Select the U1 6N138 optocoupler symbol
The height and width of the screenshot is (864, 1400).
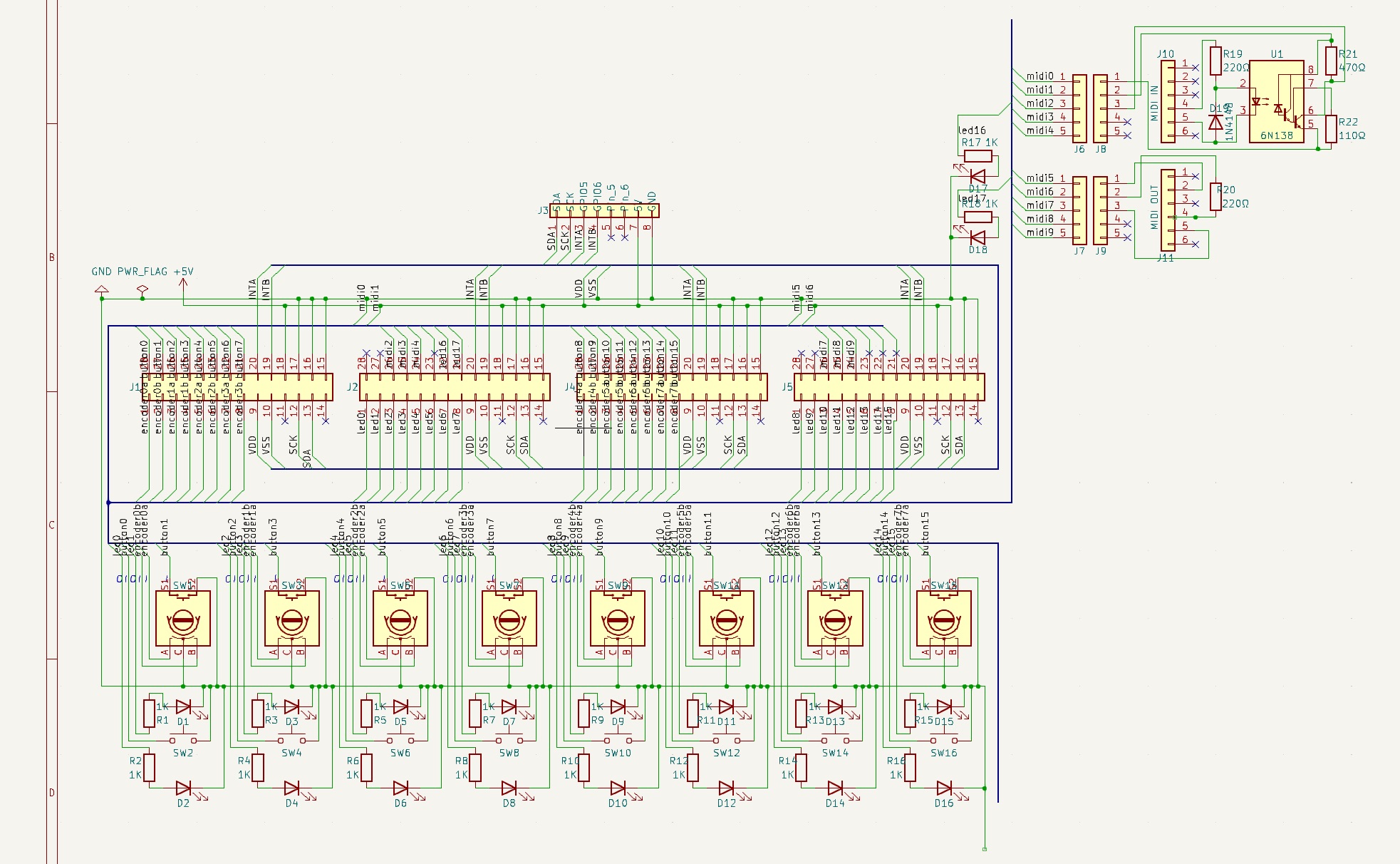(x=1276, y=101)
